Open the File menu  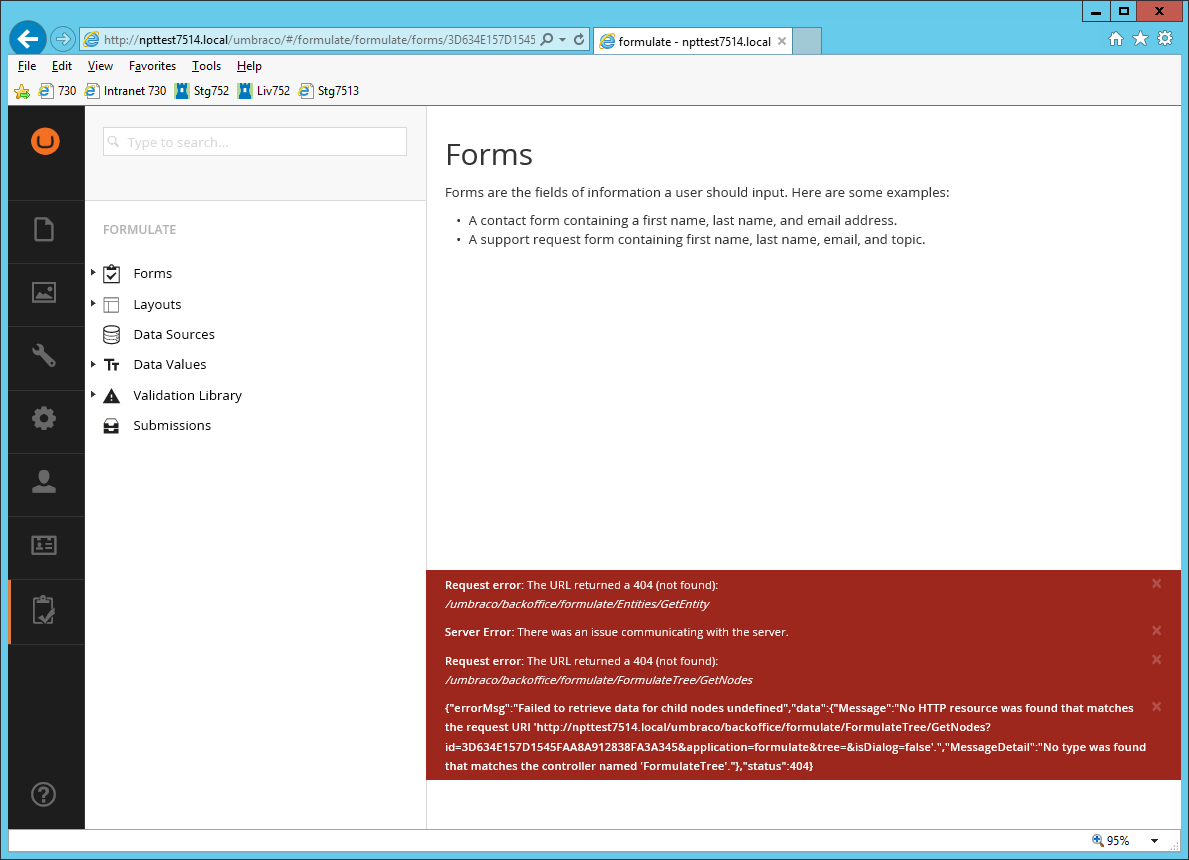coord(27,66)
